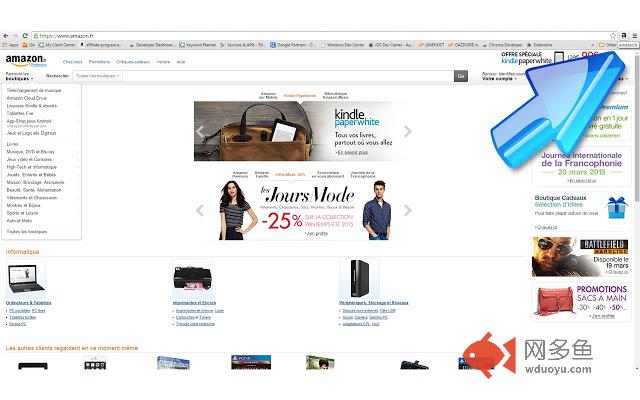Expand the Parcourir les boutiques menu

19,76
